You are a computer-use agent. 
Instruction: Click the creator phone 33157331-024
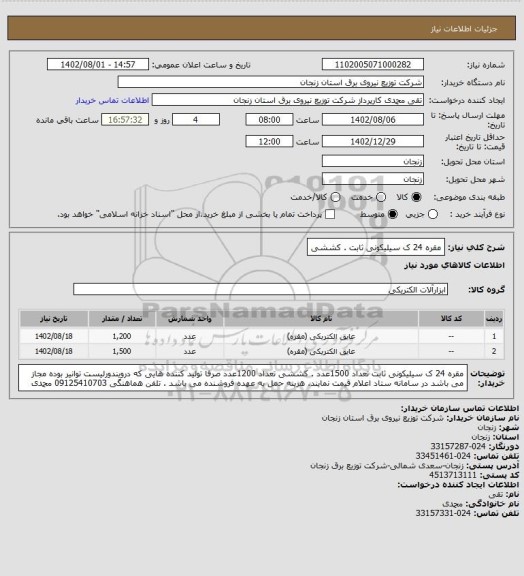443,513
